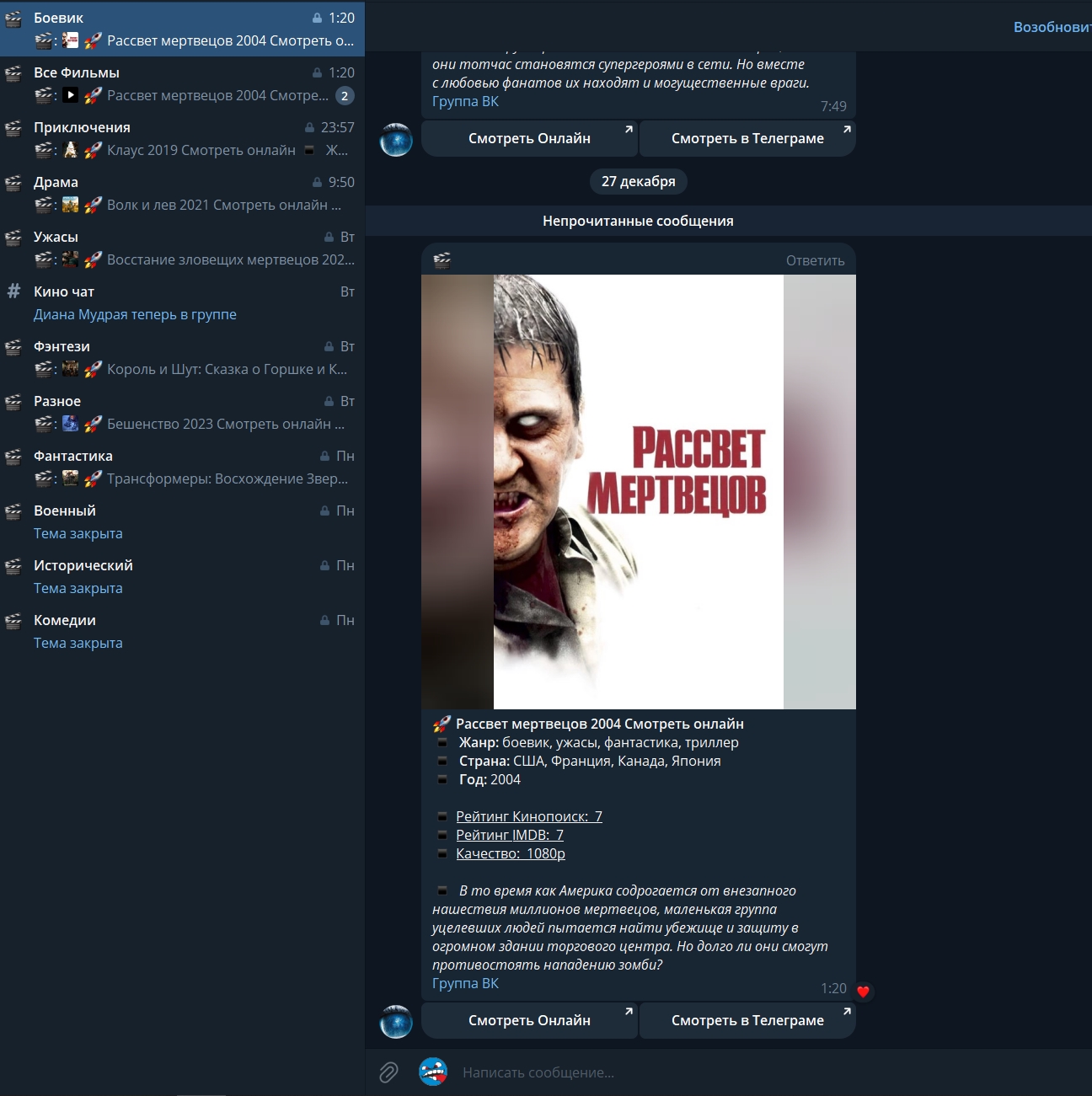This screenshot has height=1096, width=1092.
Task: Click the 7:49 timestamp of the upper message
Action: point(833,106)
